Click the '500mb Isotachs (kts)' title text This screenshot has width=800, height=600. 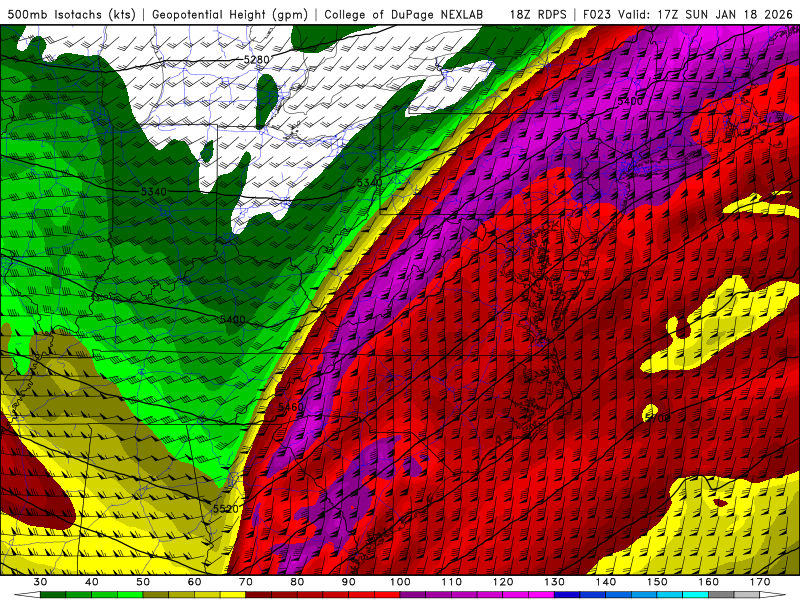[x=71, y=15]
